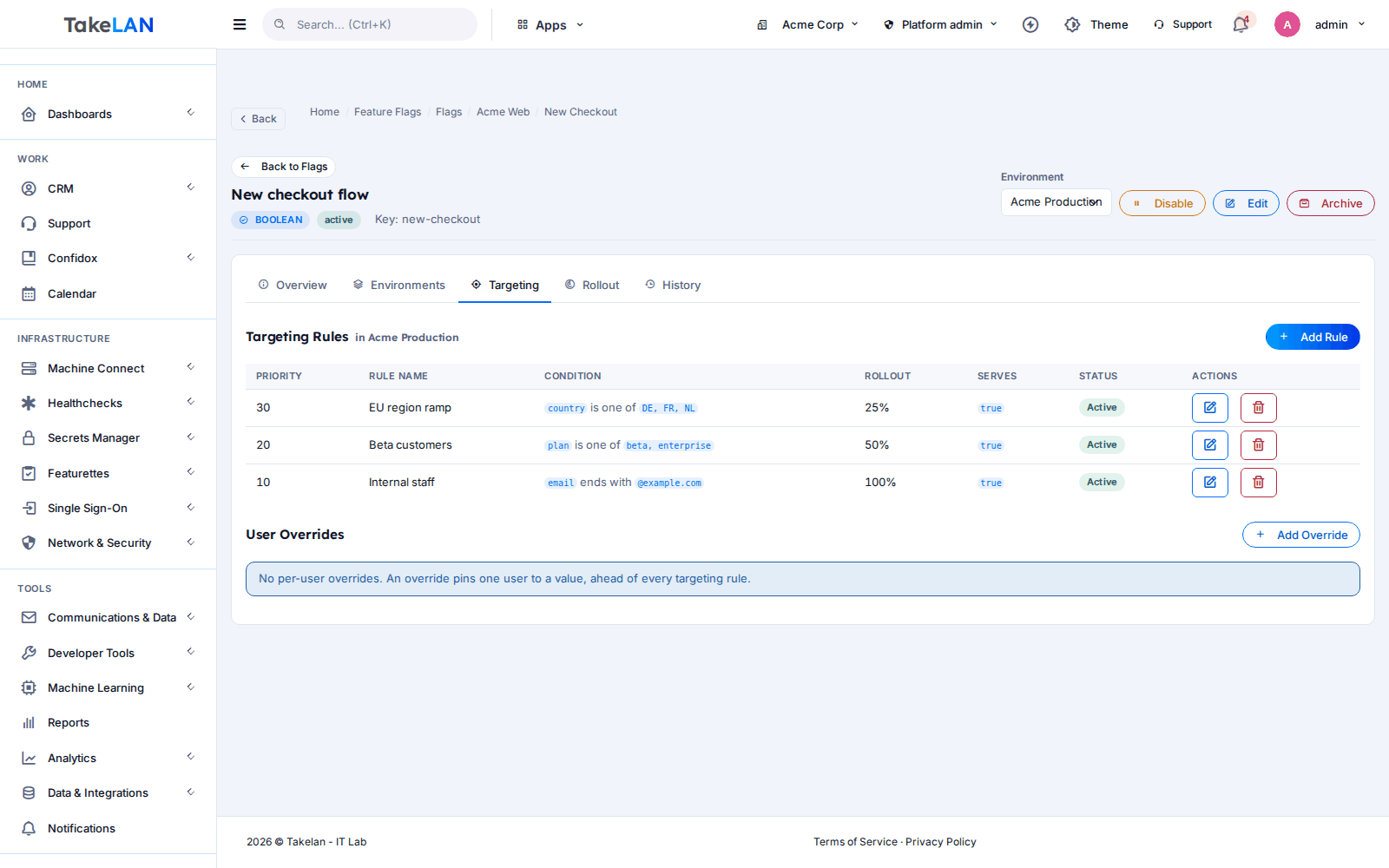Edit the Internal staff rule
1389x868 pixels.
click(1210, 483)
